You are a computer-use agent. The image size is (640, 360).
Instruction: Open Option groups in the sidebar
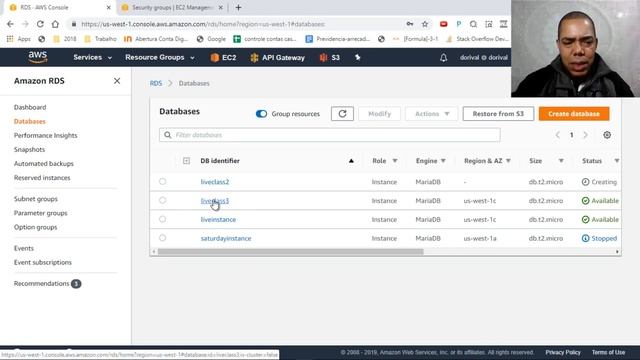click(x=36, y=227)
